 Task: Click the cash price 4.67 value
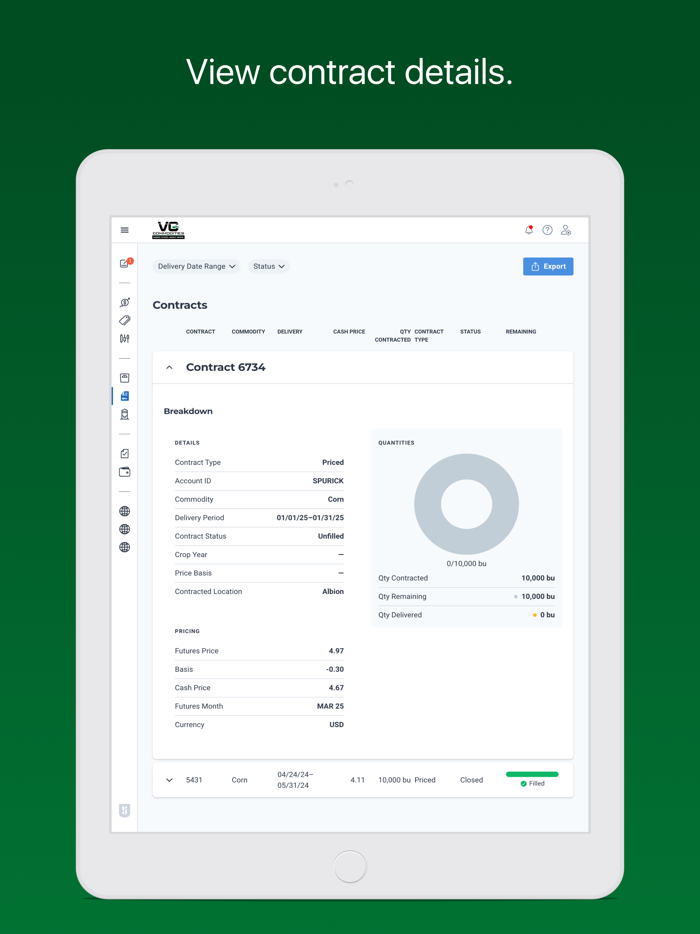pos(336,688)
